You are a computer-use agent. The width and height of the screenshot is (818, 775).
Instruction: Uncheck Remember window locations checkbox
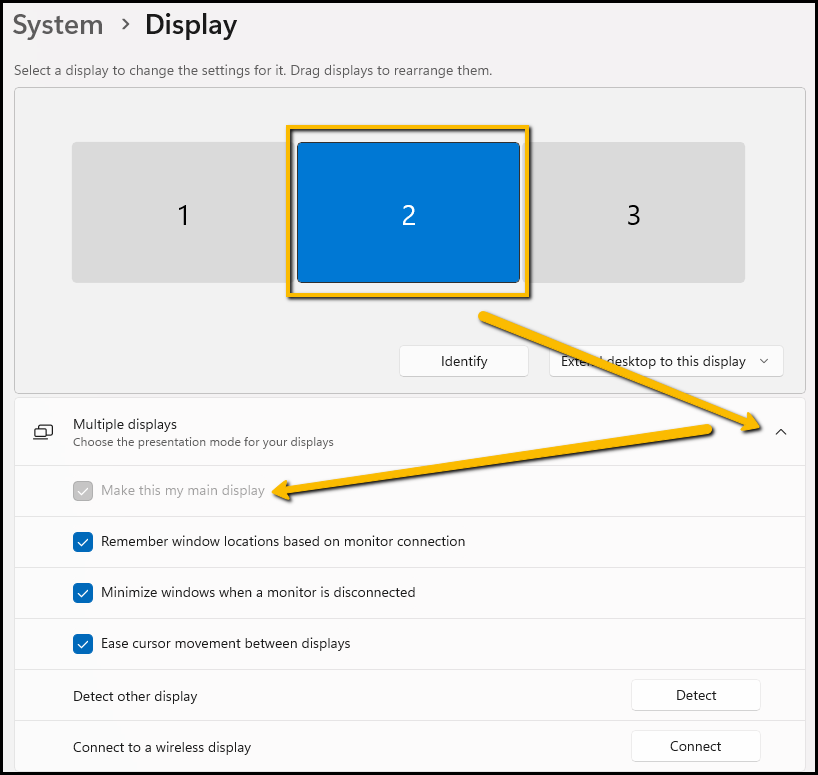tap(83, 542)
